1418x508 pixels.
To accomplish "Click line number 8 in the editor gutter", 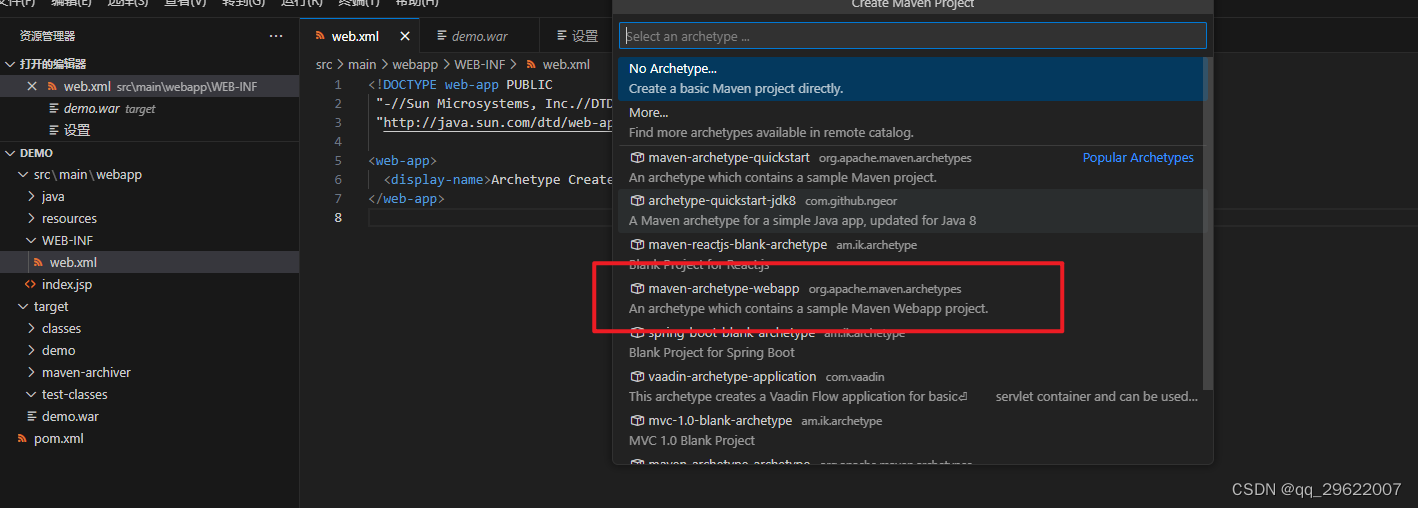I will point(338,218).
